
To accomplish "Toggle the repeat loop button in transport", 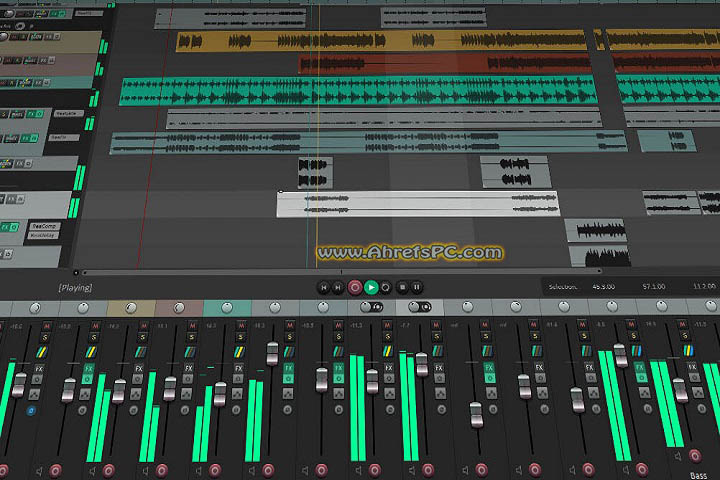I will coord(386,287).
